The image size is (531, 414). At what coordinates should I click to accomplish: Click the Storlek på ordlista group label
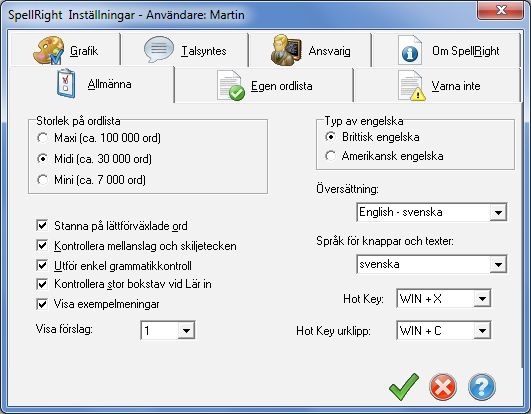pos(78,121)
